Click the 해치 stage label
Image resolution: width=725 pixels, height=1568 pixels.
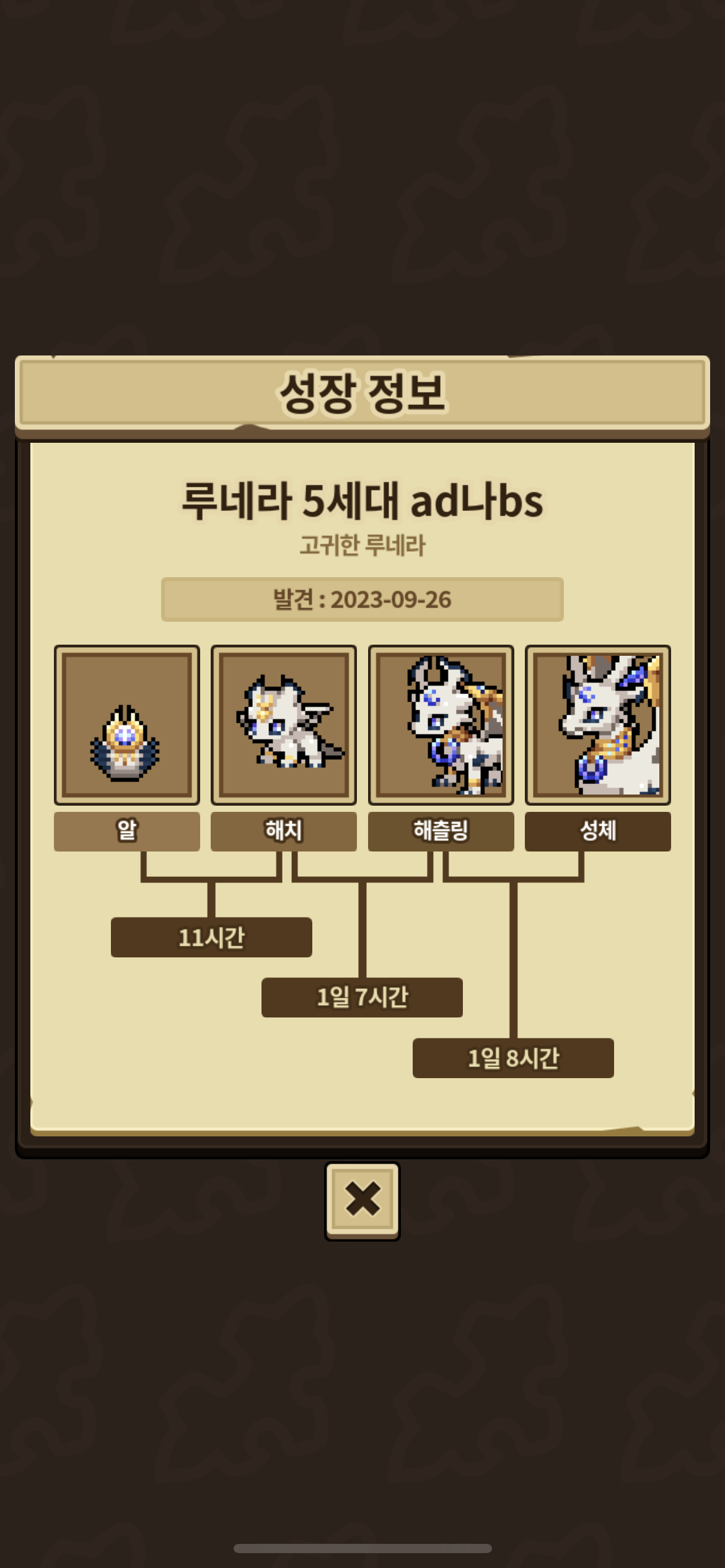pos(284,831)
